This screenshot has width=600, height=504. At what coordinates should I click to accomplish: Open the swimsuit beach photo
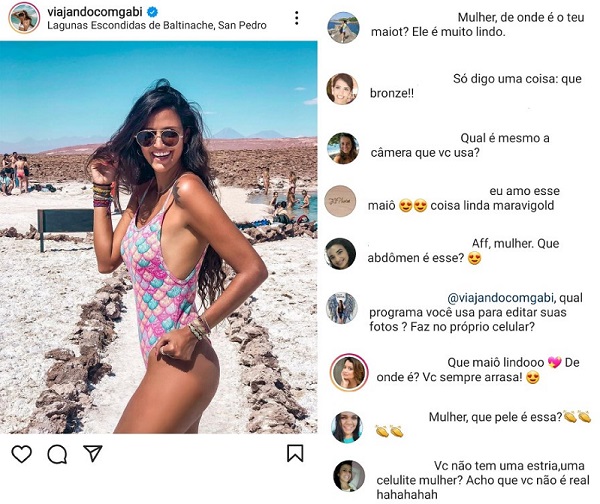(x=160, y=236)
